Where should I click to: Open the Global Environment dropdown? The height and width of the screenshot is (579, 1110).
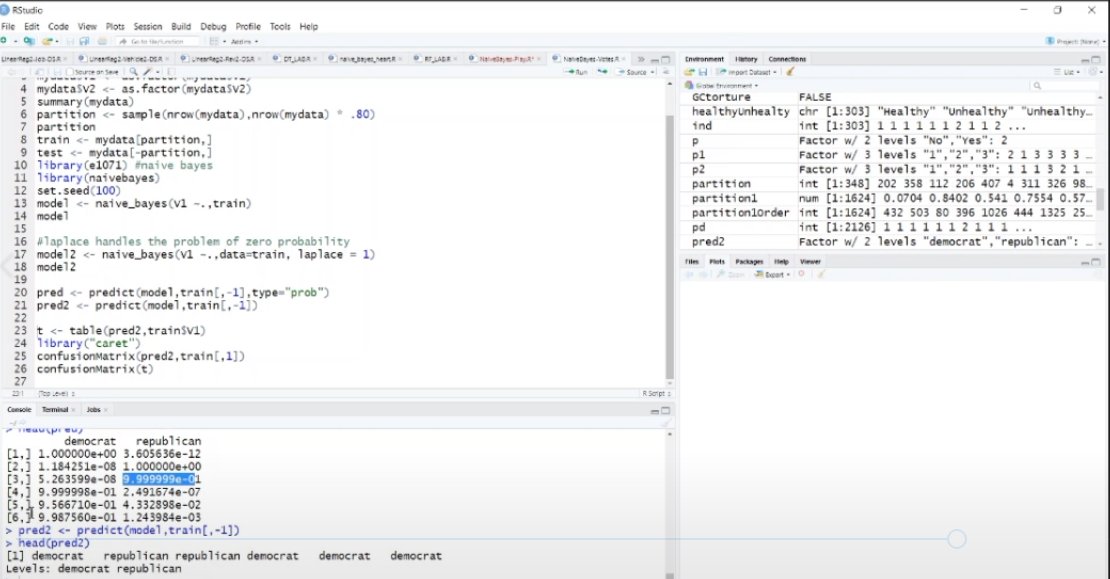pyautogui.click(x=721, y=86)
